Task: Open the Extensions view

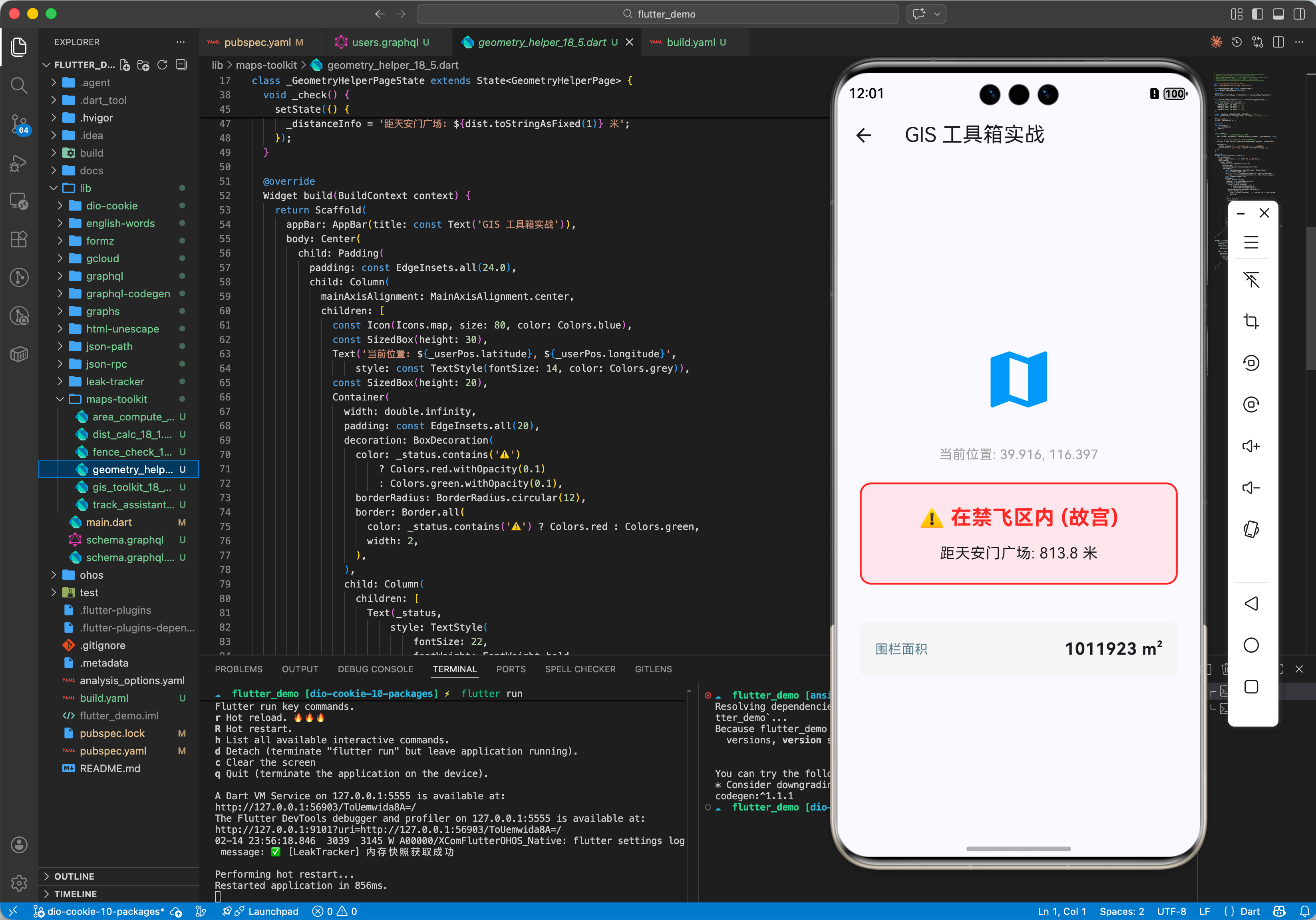Action: [x=19, y=239]
